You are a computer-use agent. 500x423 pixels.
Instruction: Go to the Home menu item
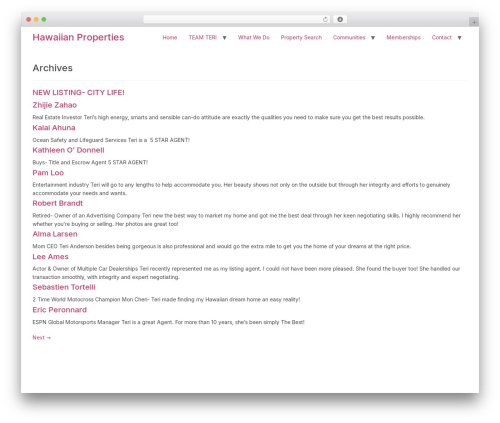point(170,38)
